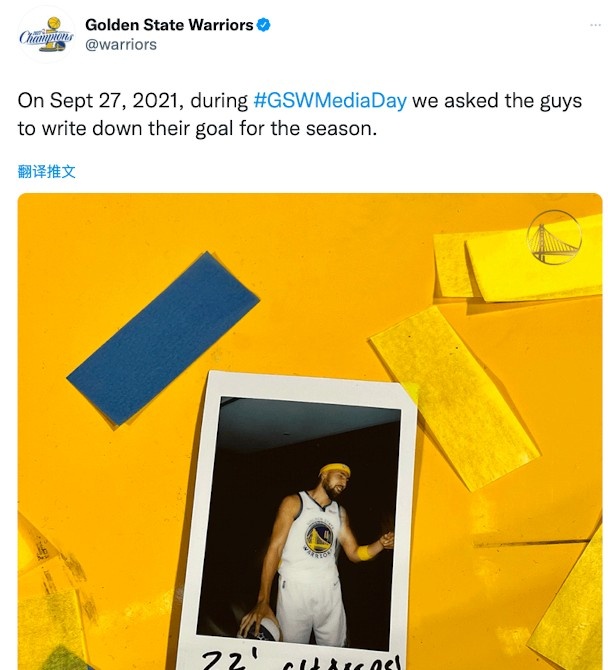Click the Golden Gate bridge watermark logo
This screenshot has width=608, height=670.
coord(554,237)
